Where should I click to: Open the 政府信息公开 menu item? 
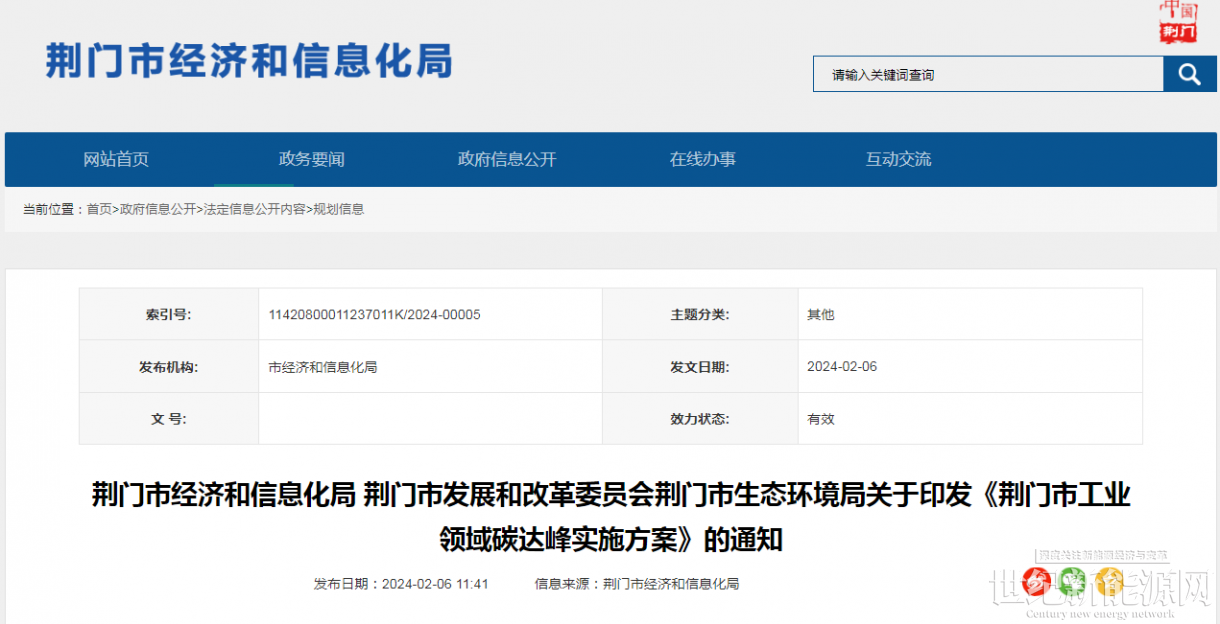(x=507, y=159)
